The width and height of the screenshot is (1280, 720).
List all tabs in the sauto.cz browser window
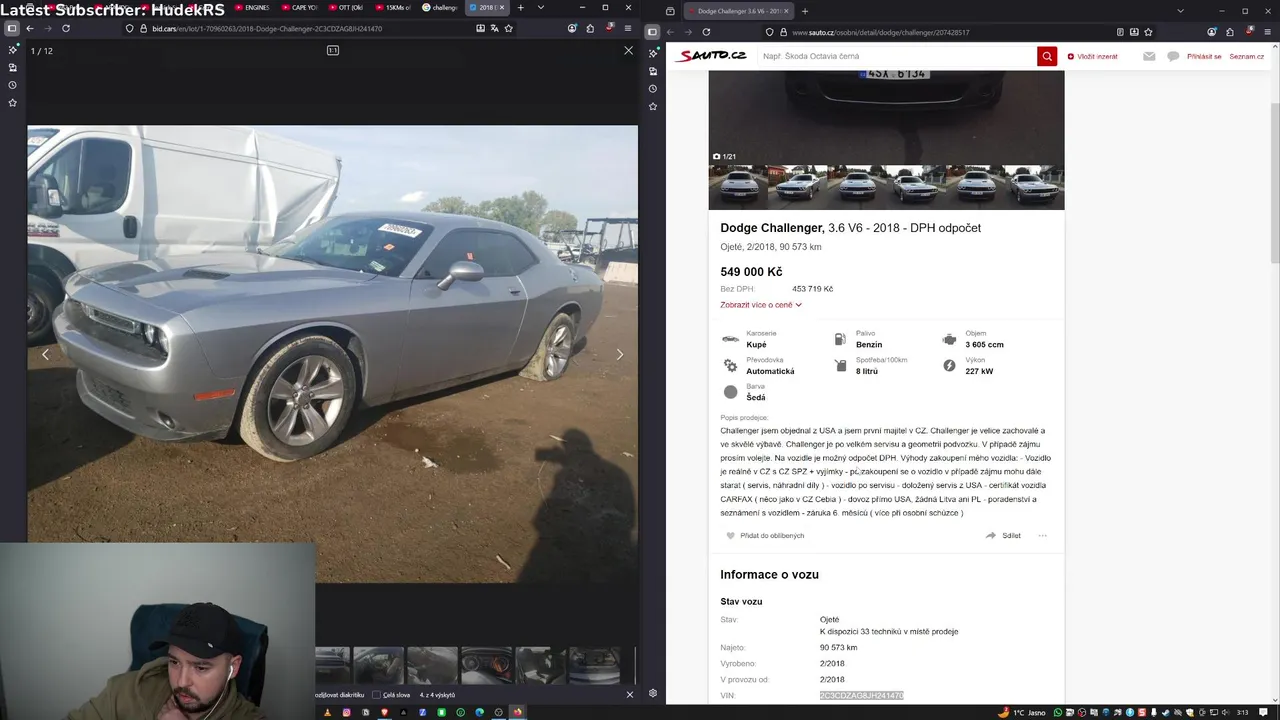click(x=1180, y=11)
